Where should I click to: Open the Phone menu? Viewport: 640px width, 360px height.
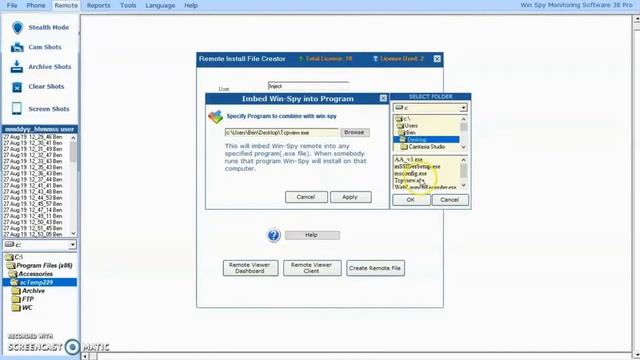(36, 5)
